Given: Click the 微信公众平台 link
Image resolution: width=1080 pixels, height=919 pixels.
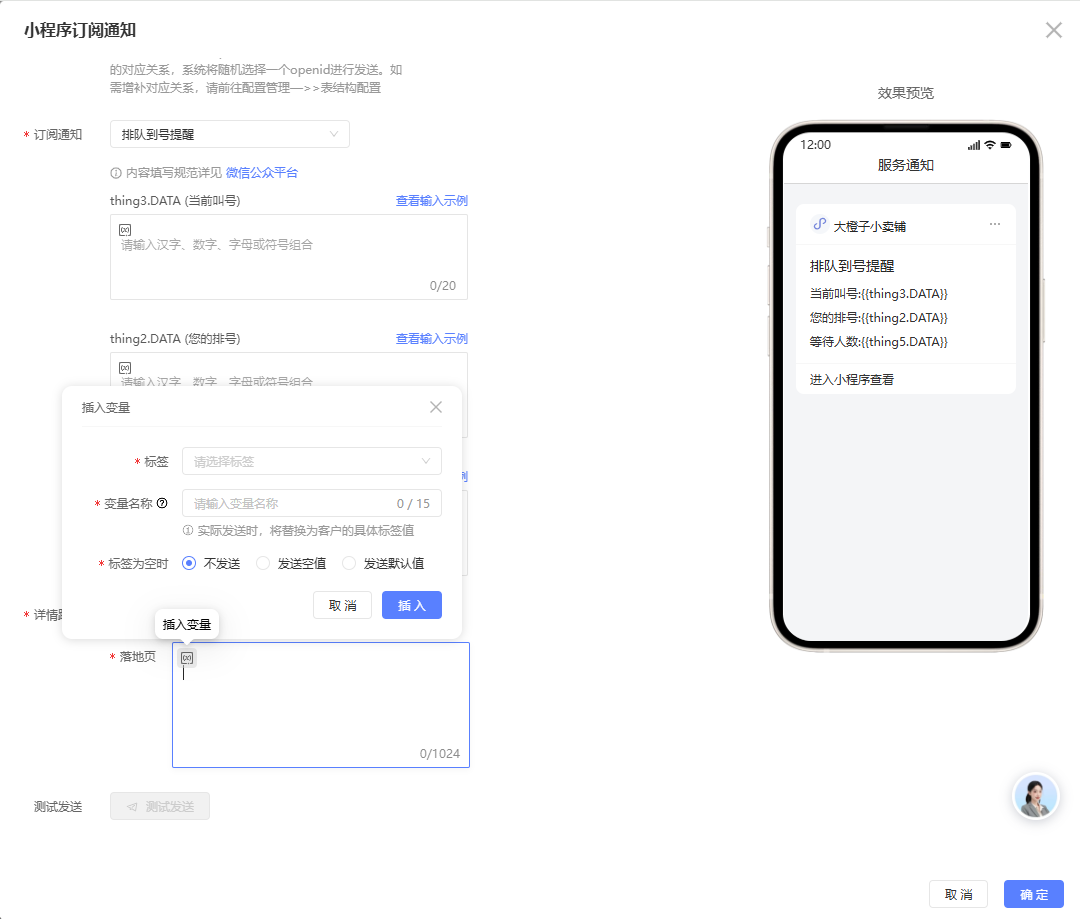Looking at the screenshot, I should coord(262,173).
